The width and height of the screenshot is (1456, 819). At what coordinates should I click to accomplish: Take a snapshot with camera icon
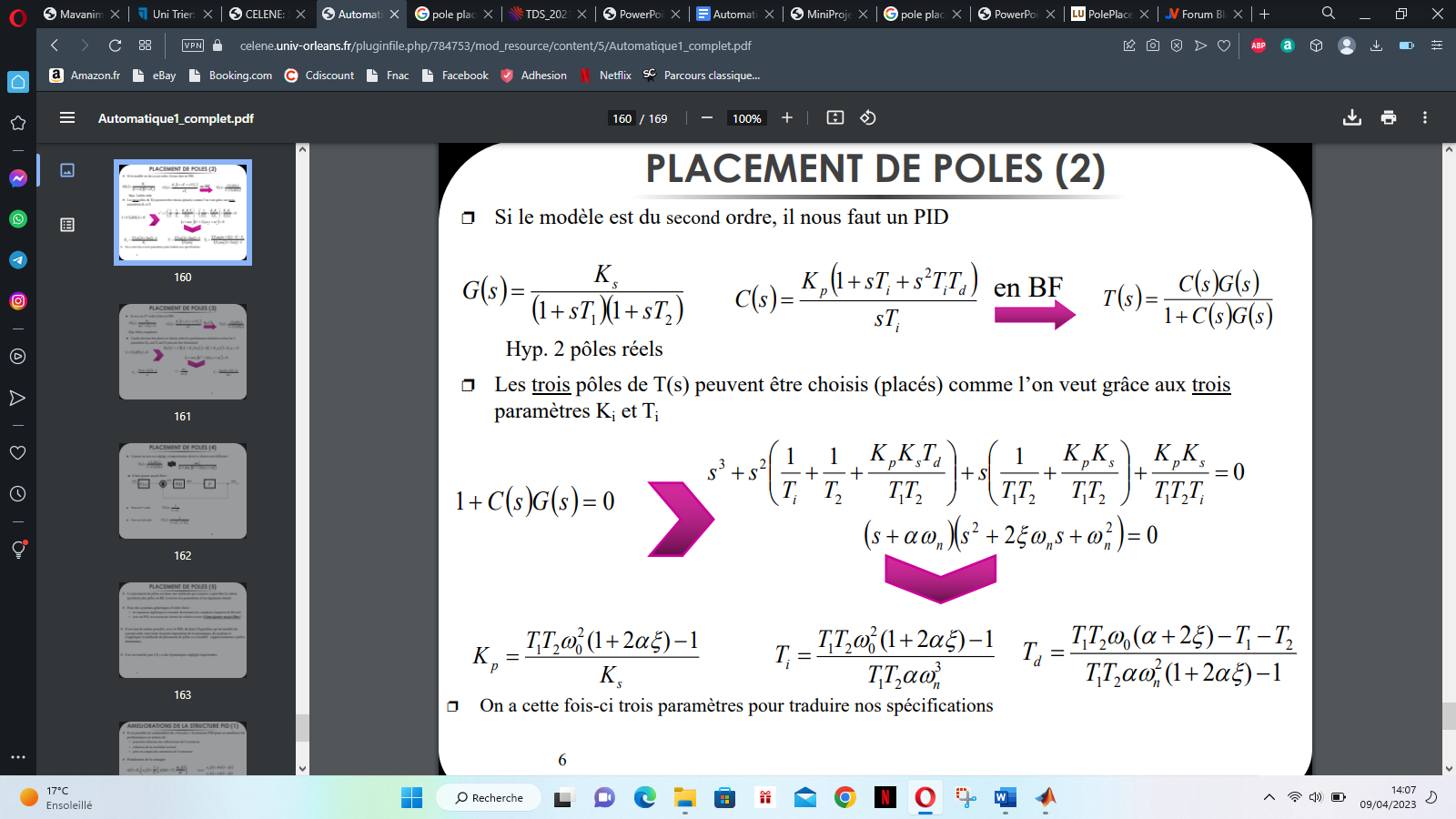click(1153, 45)
